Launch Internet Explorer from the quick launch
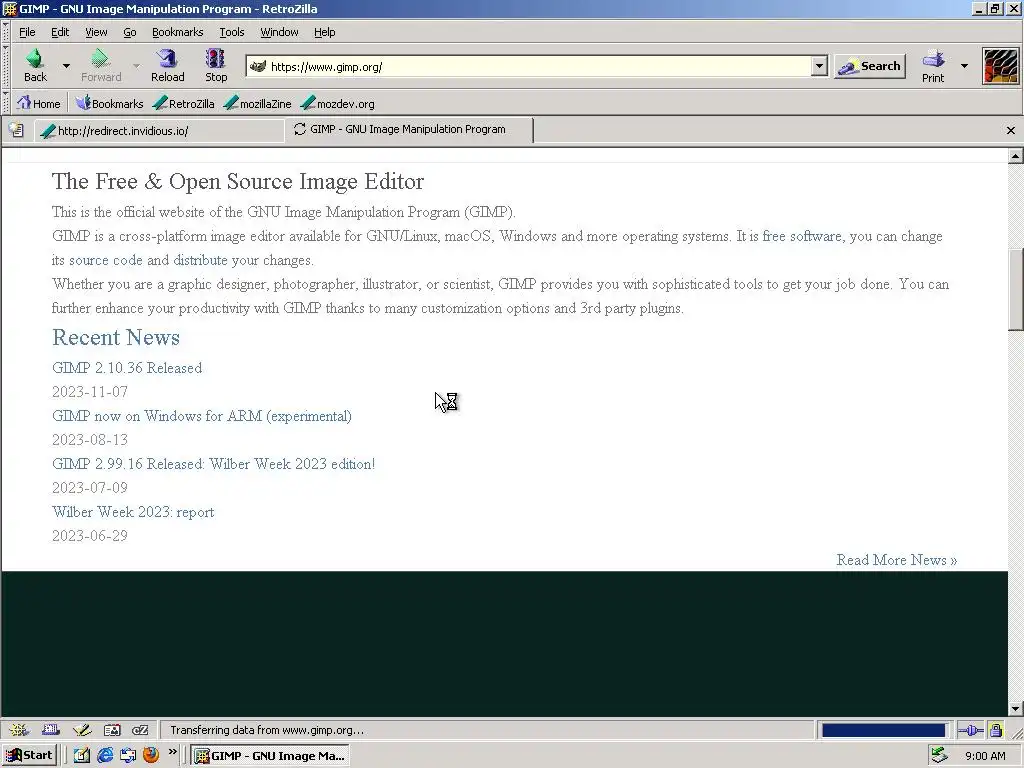This screenshot has height=768, width=1024. (x=104, y=756)
